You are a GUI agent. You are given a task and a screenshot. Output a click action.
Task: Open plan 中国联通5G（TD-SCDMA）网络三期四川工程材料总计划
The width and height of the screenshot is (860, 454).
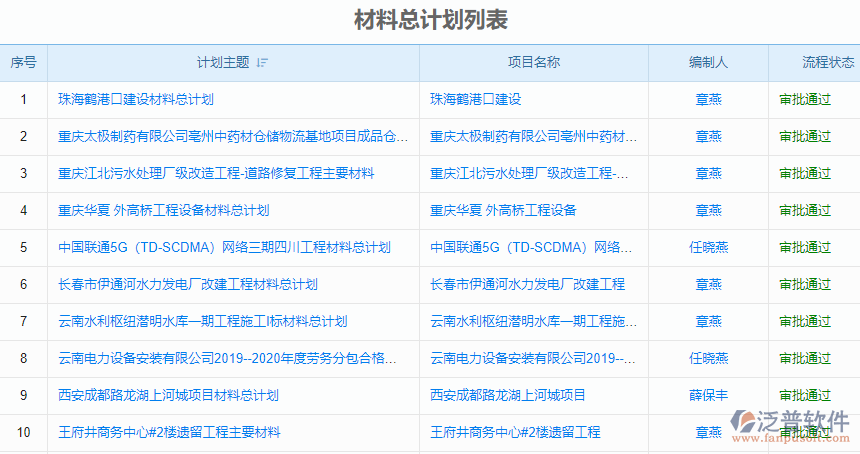224,247
